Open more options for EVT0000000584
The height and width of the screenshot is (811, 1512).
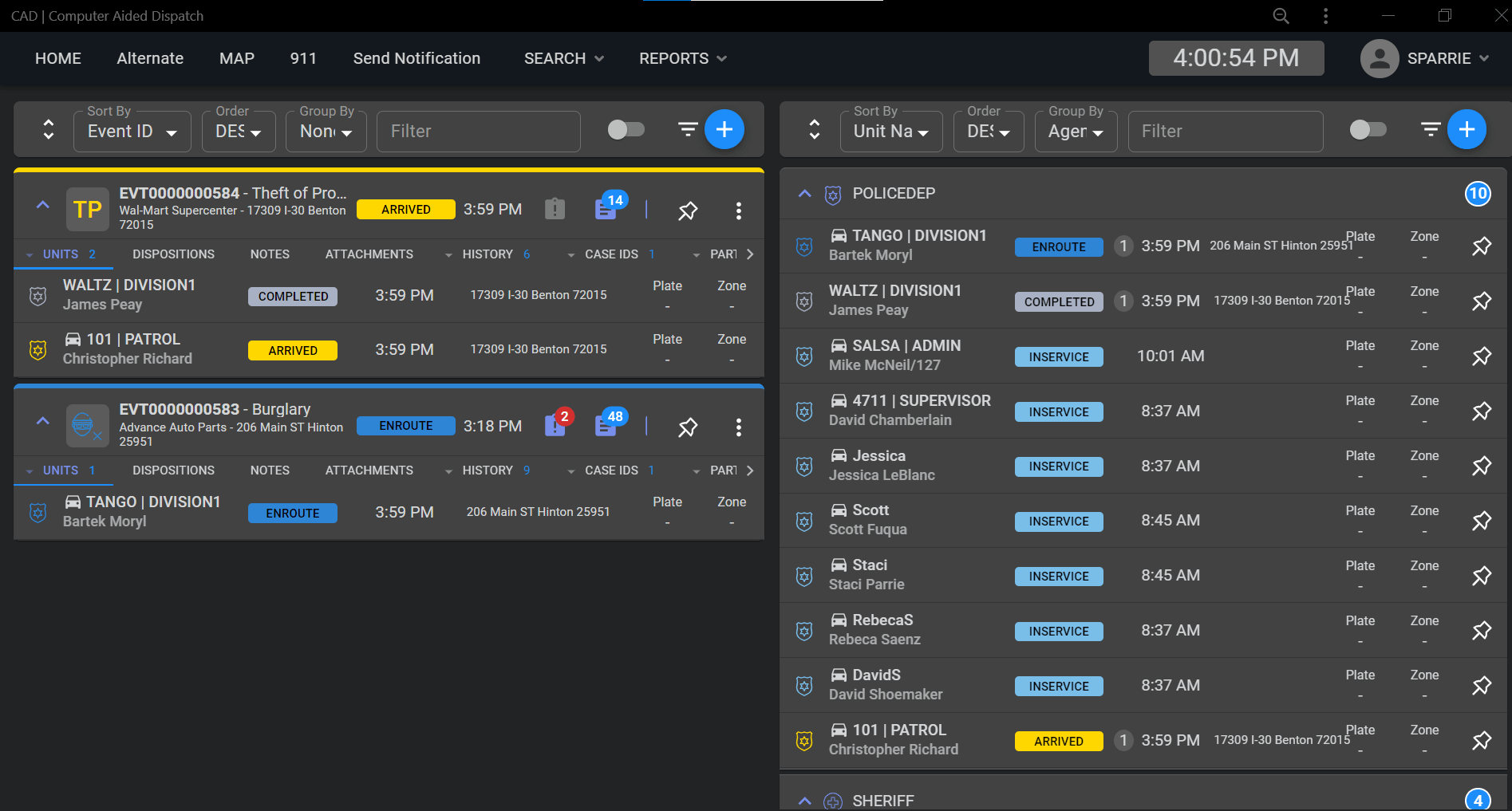click(x=739, y=211)
